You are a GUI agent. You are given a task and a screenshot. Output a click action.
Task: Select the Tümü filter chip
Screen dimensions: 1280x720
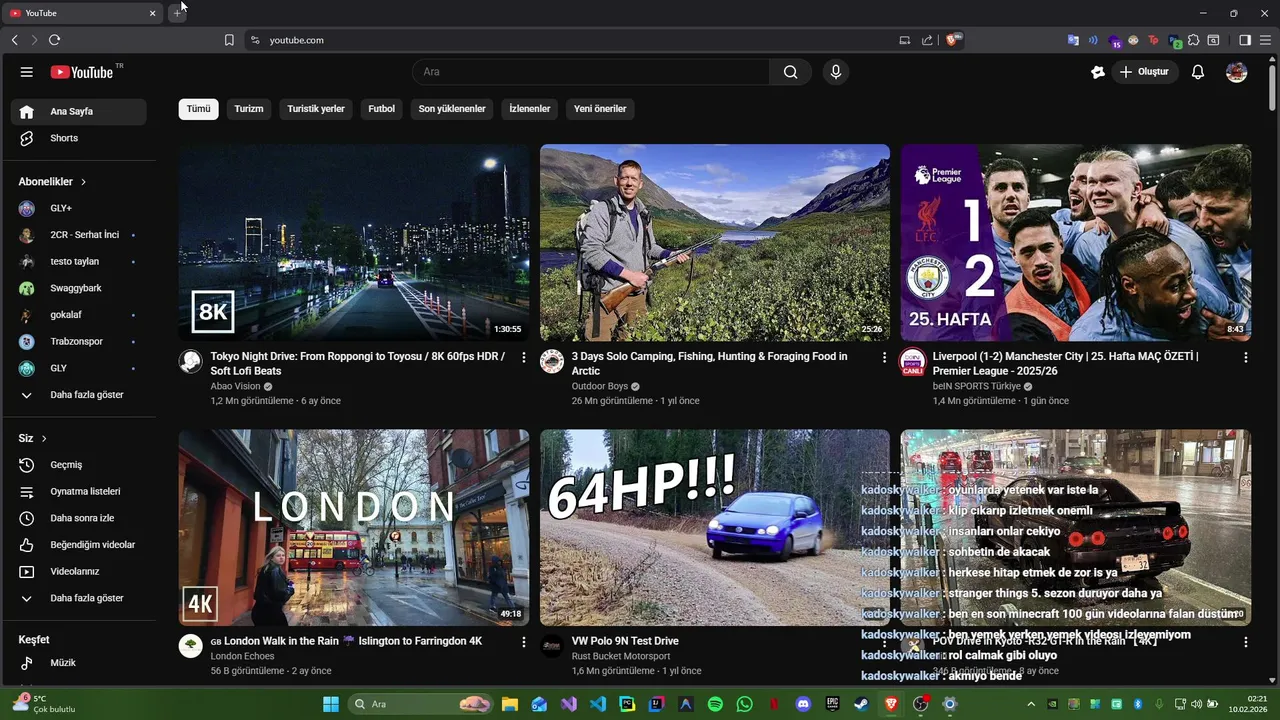pyautogui.click(x=199, y=109)
